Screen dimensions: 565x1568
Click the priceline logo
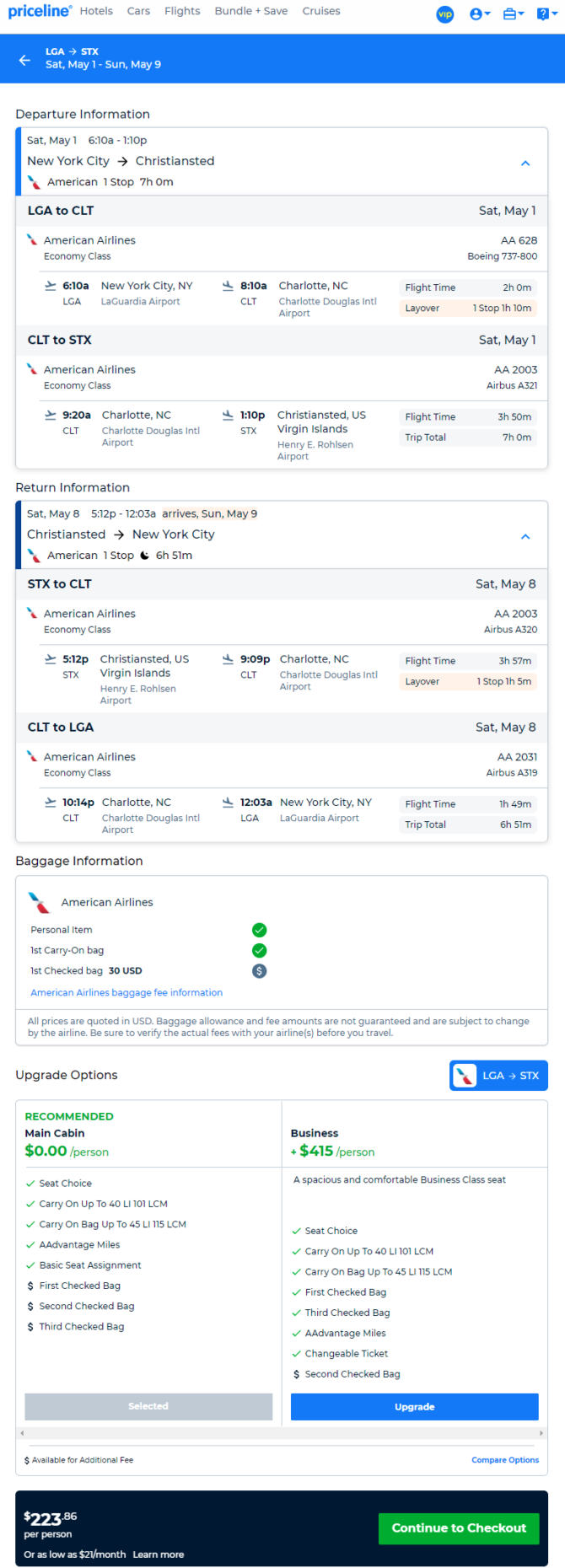[x=40, y=12]
